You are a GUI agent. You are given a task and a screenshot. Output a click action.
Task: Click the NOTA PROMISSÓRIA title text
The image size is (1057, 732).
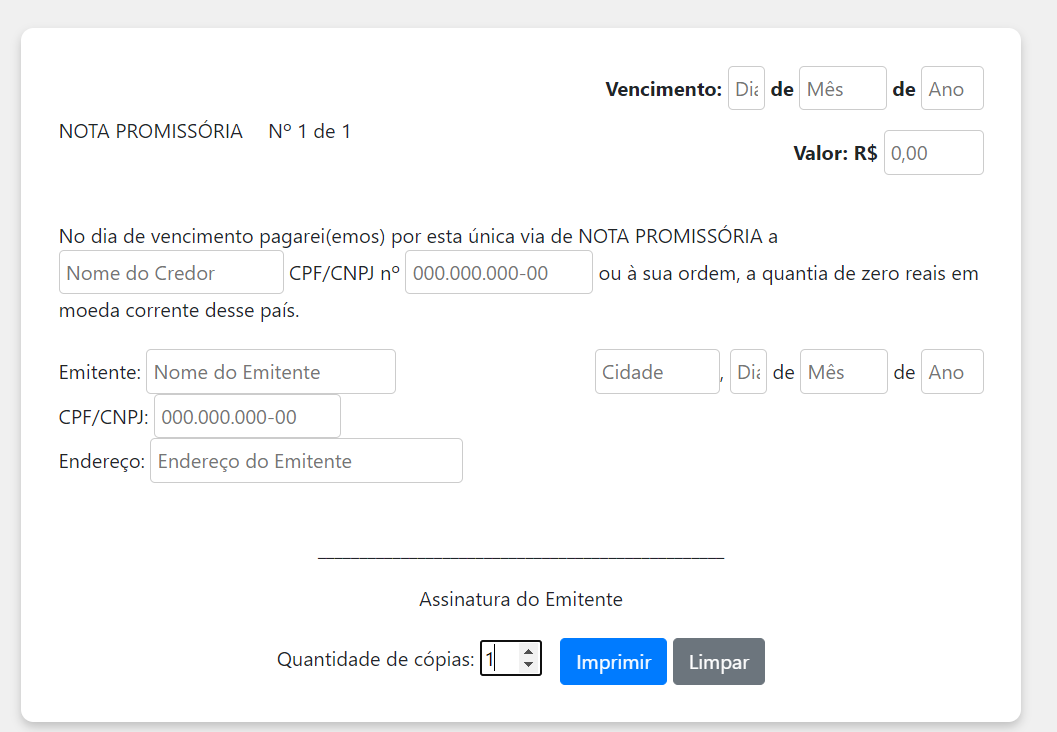click(150, 131)
